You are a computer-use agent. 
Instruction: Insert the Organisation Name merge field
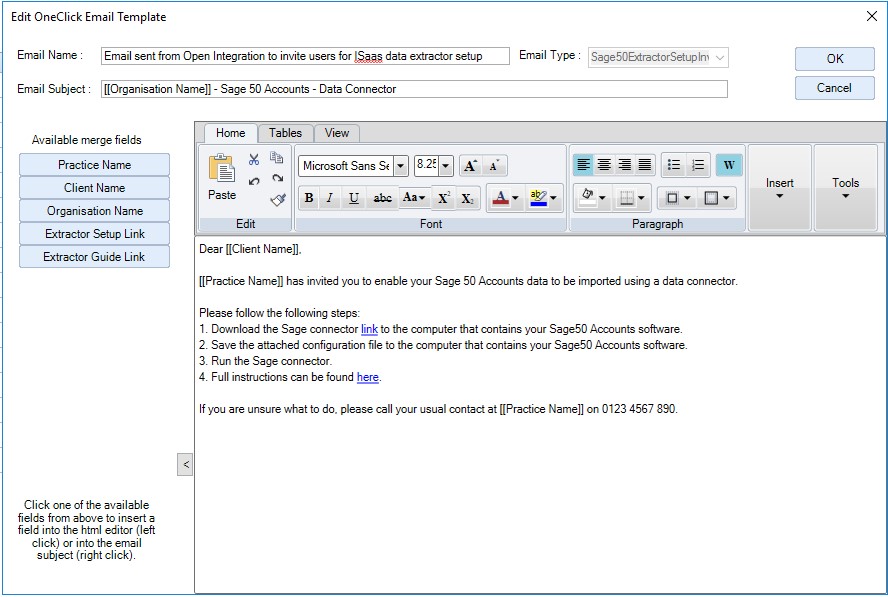tap(95, 211)
